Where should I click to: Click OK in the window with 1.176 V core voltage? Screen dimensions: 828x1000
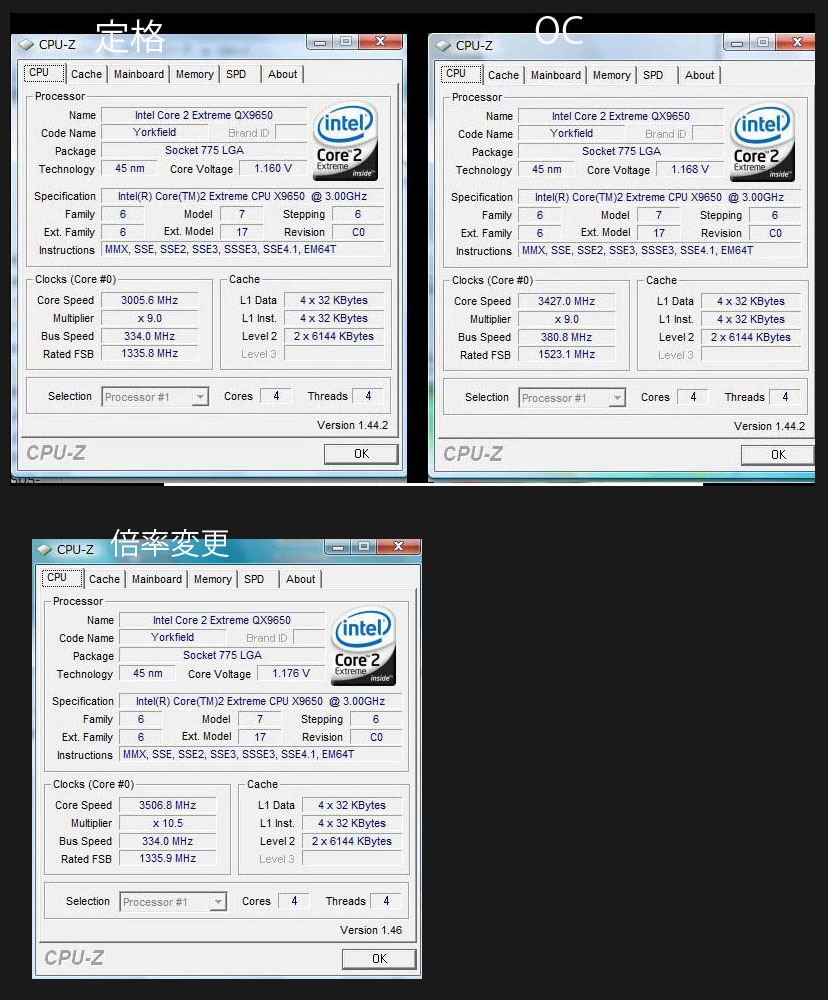(x=379, y=959)
